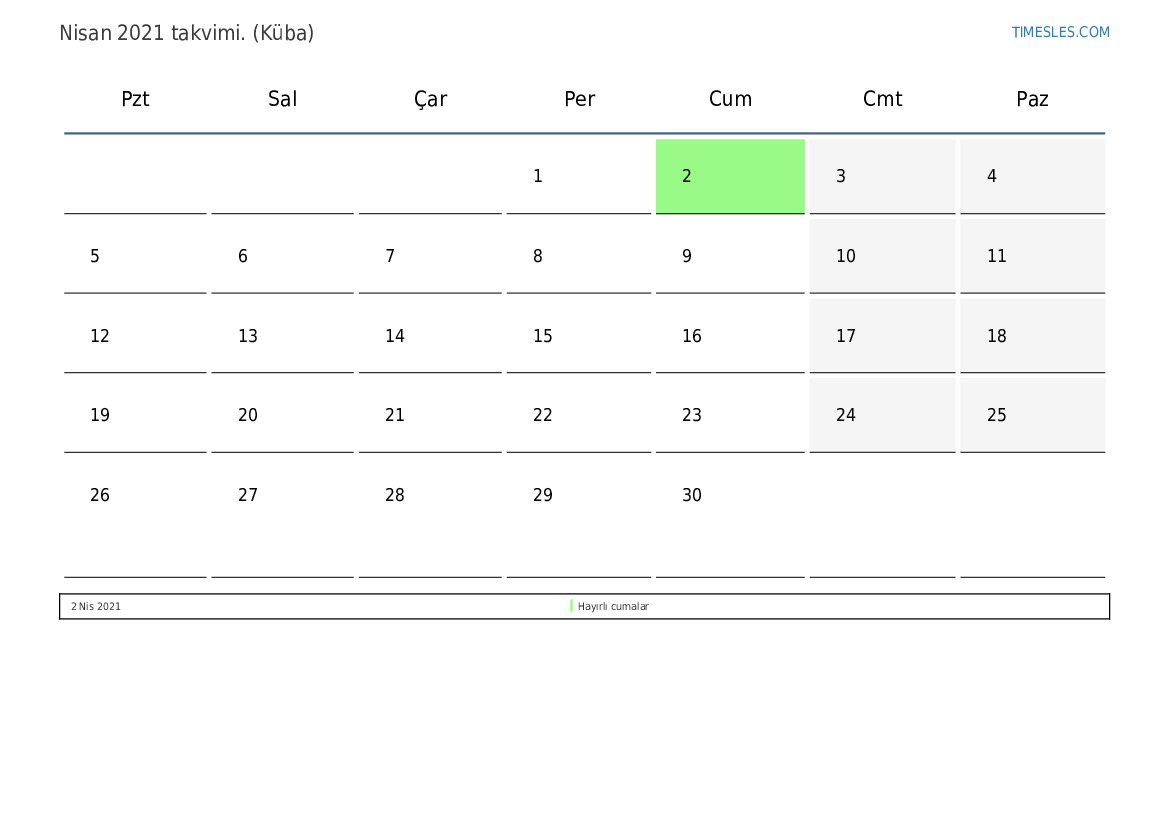Select Saturday 17 weekend cell
The width and height of the screenshot is (1169, 827).
pos(882,336)
